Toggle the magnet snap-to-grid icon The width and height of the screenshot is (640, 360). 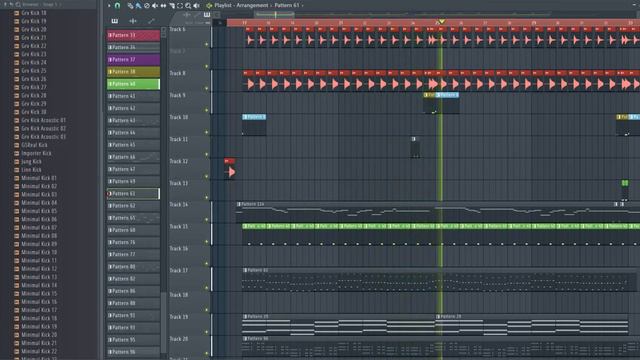tap(117, 6)
